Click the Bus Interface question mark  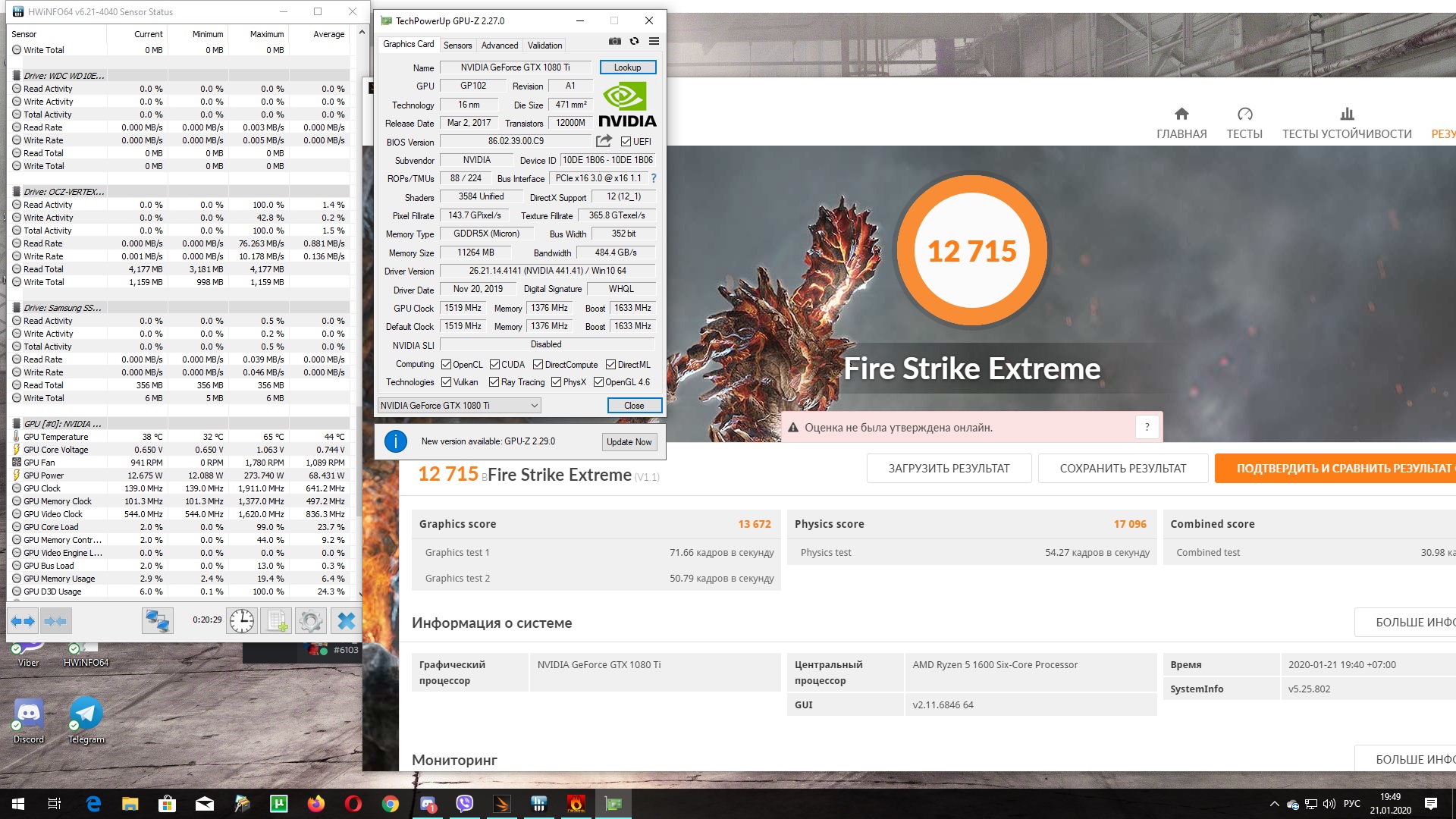pyautogui.click(x=654, y=178)
